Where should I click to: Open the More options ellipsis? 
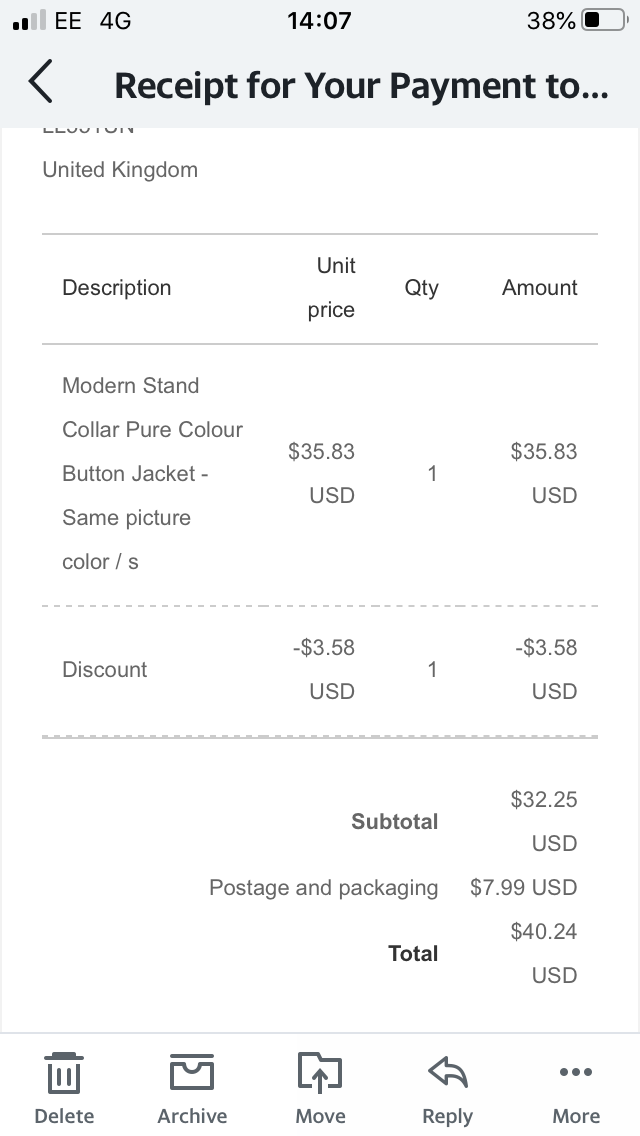pos(575,1072)
